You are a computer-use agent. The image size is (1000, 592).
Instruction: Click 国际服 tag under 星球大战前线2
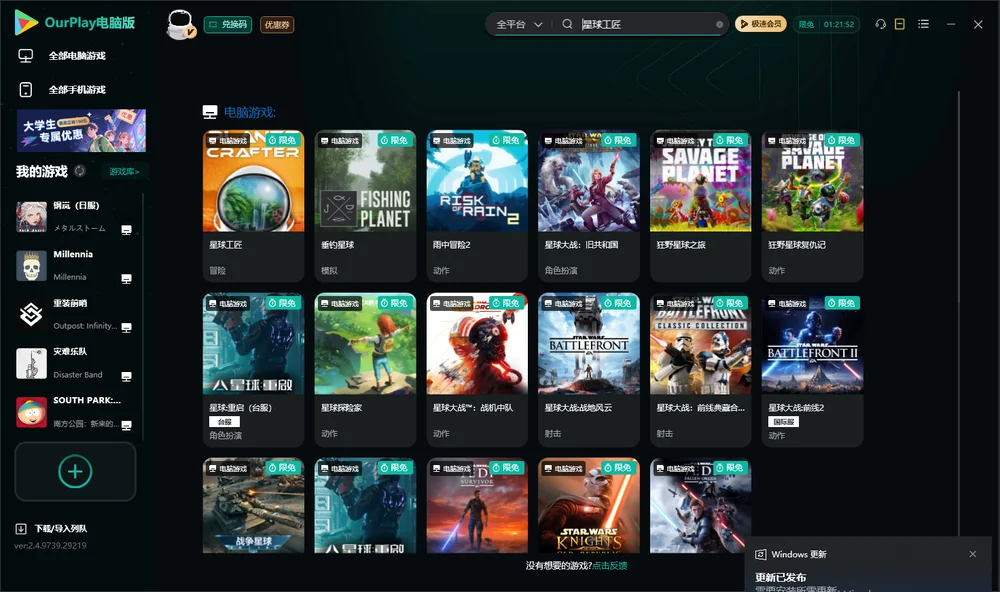tap(784, 422)
